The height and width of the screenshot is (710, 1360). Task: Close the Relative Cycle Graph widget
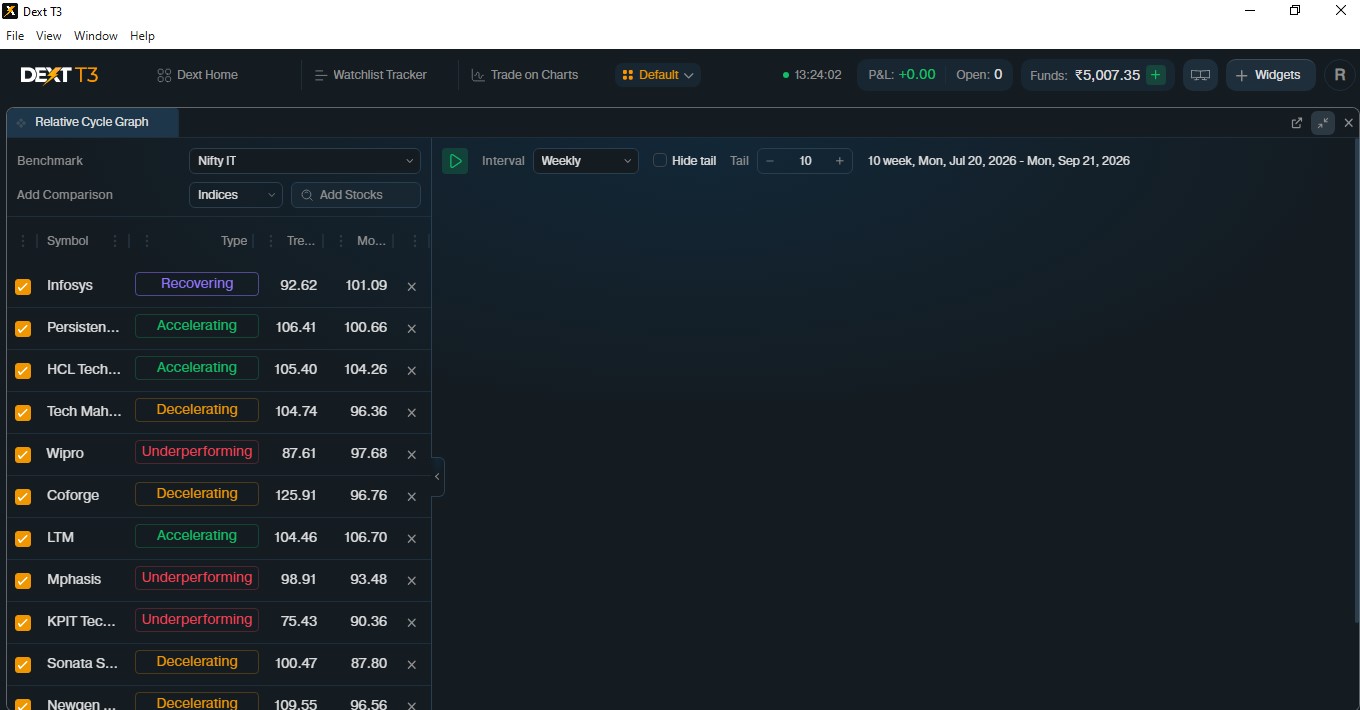[1348, 123]
